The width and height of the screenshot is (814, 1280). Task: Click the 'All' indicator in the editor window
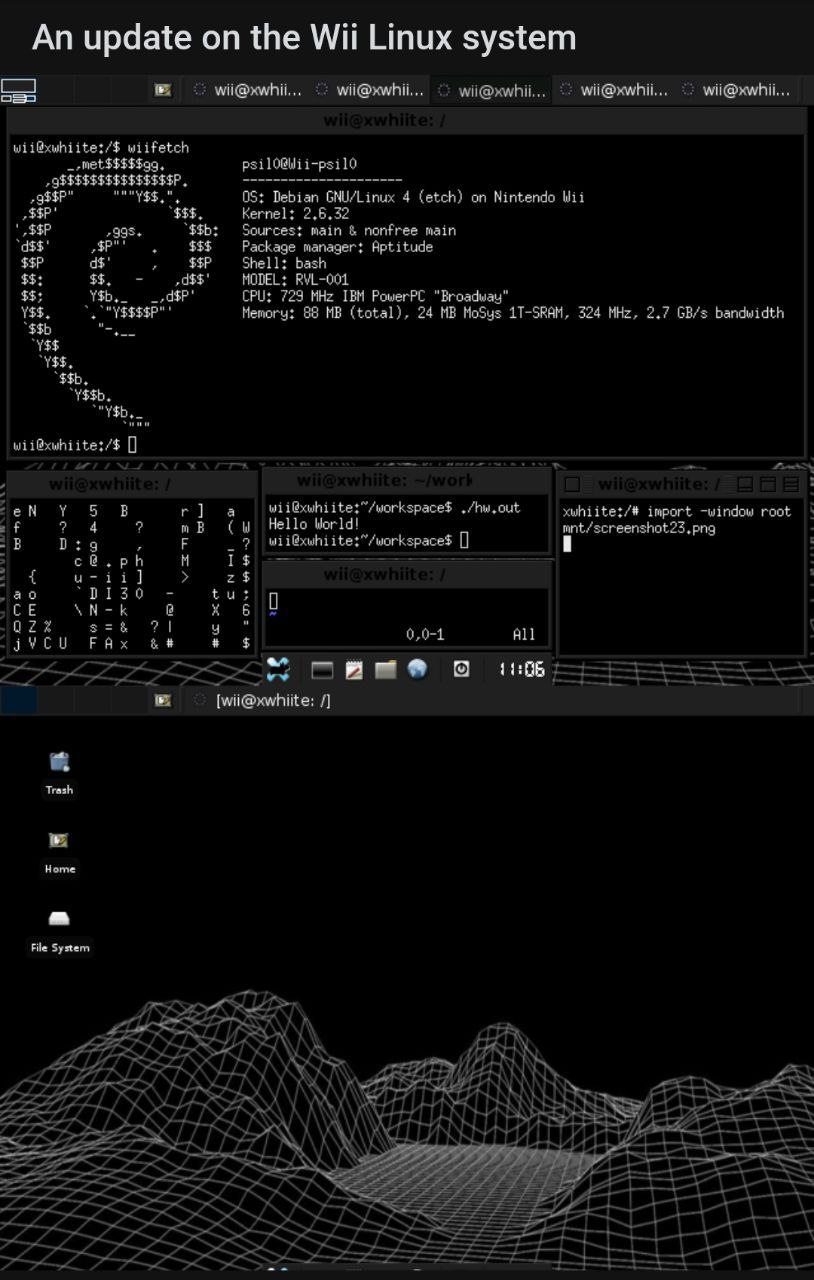[x=523, y=634]
